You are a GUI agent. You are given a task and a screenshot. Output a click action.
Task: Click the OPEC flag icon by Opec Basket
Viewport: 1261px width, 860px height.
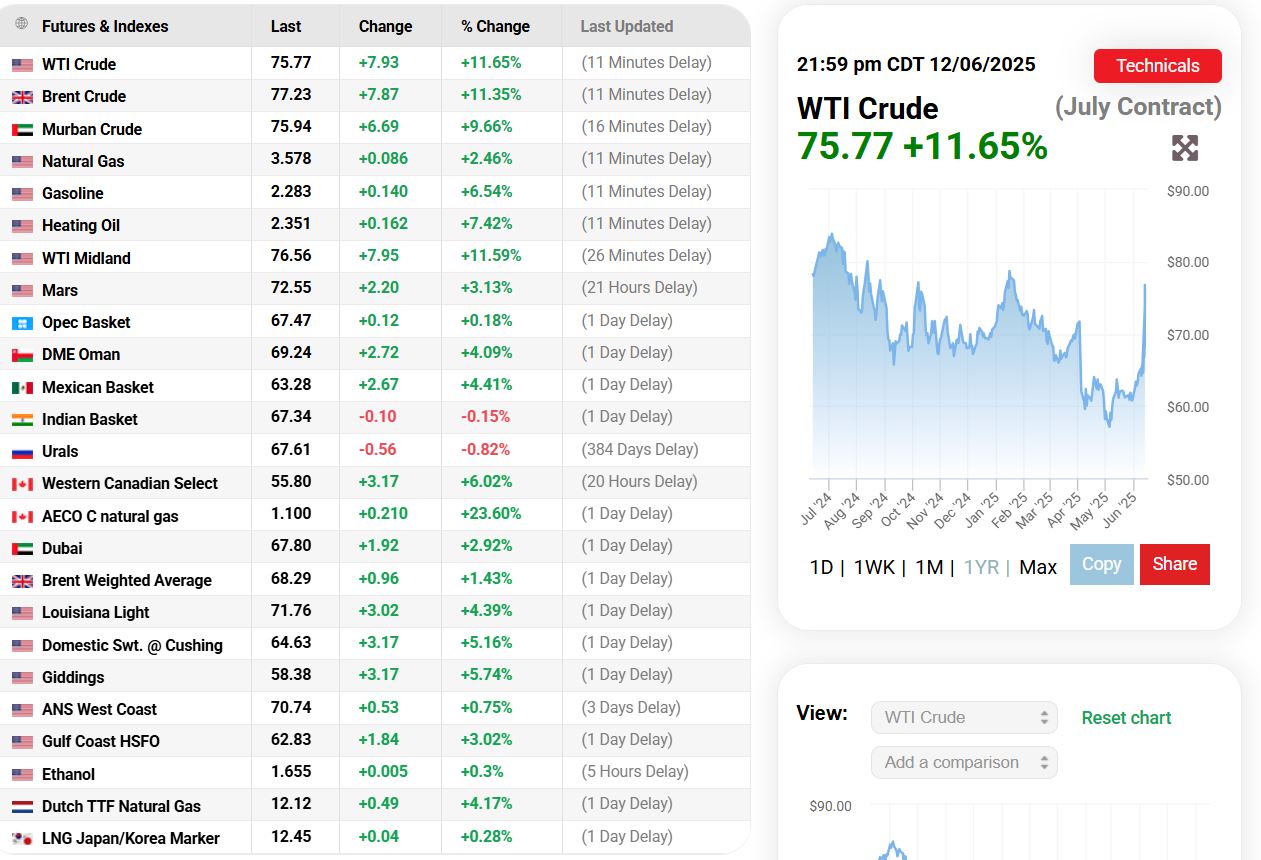click(22, 323)
